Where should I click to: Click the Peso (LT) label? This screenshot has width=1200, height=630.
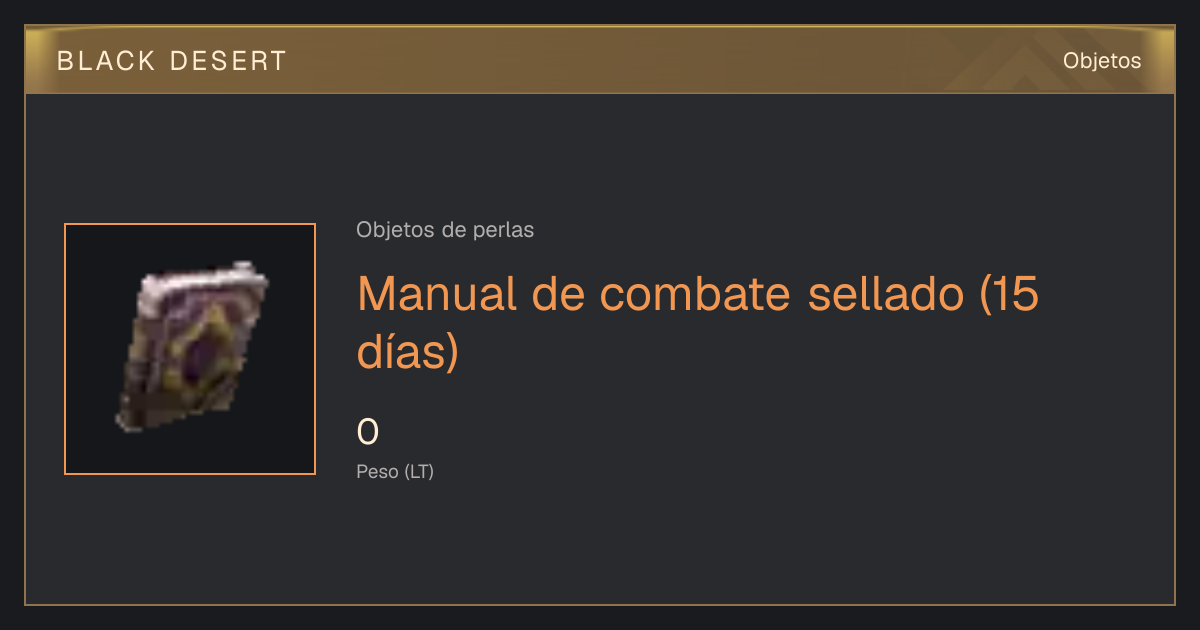pyautogui.click(x=395, y=472)
